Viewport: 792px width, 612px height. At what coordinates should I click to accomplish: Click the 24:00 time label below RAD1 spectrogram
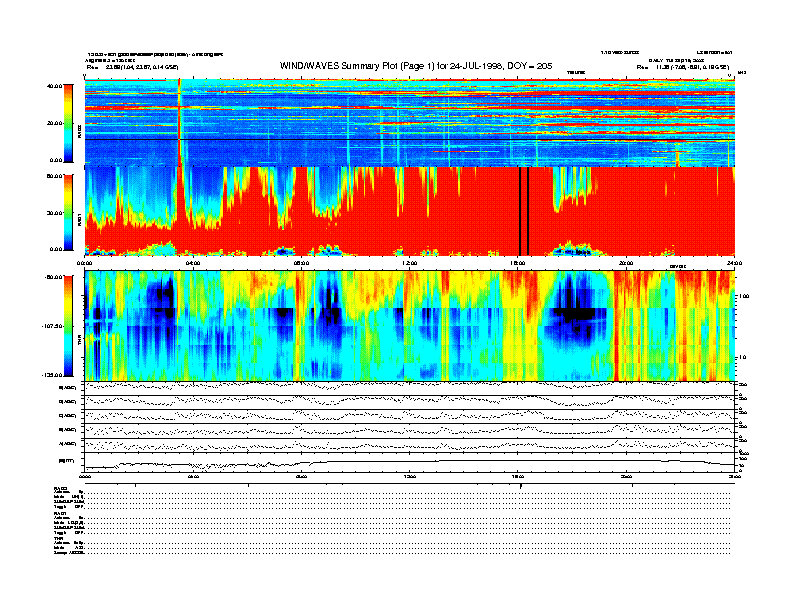point(734,263)
